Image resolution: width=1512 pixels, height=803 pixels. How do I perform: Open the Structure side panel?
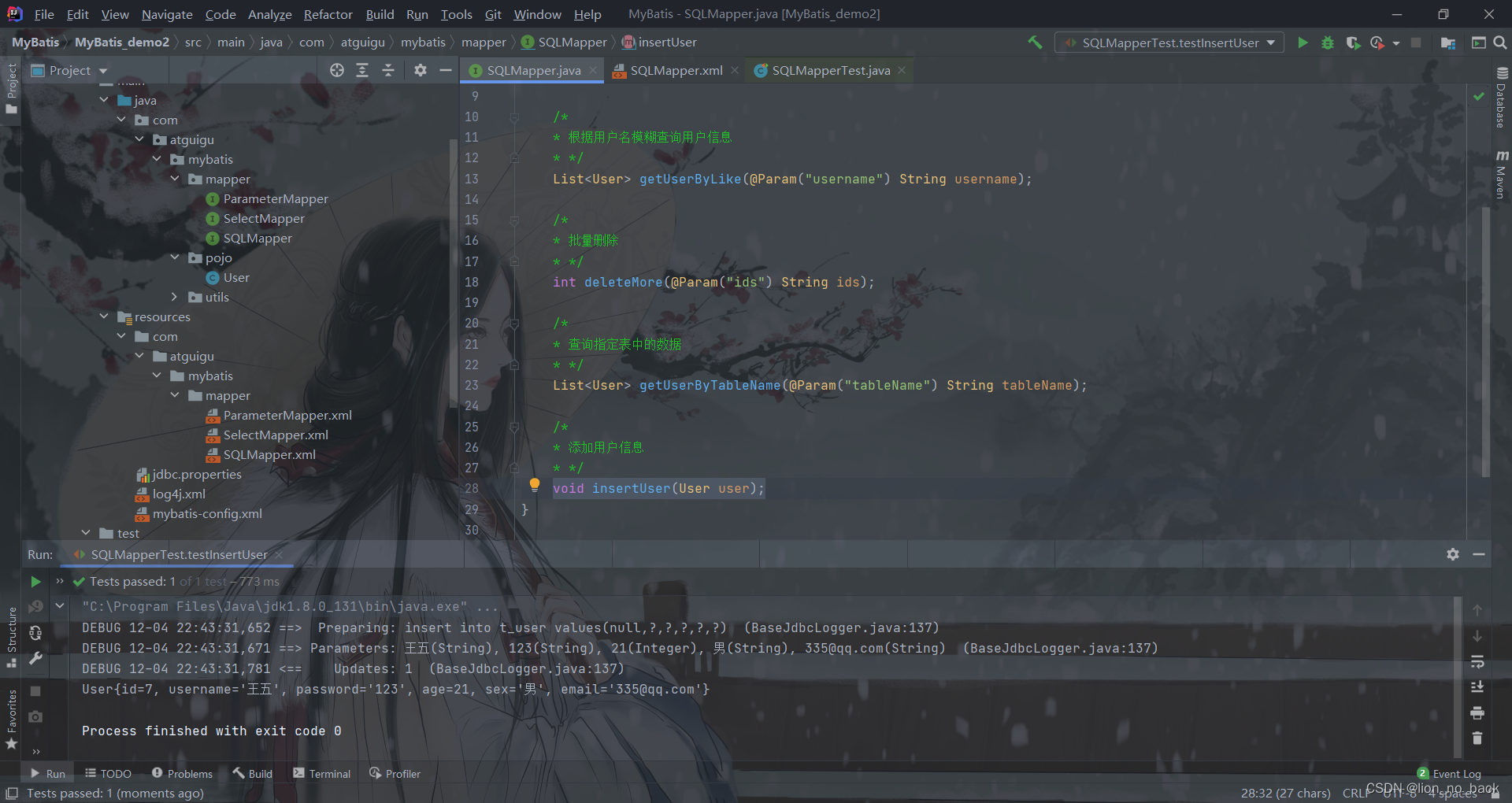pos(11,638)
